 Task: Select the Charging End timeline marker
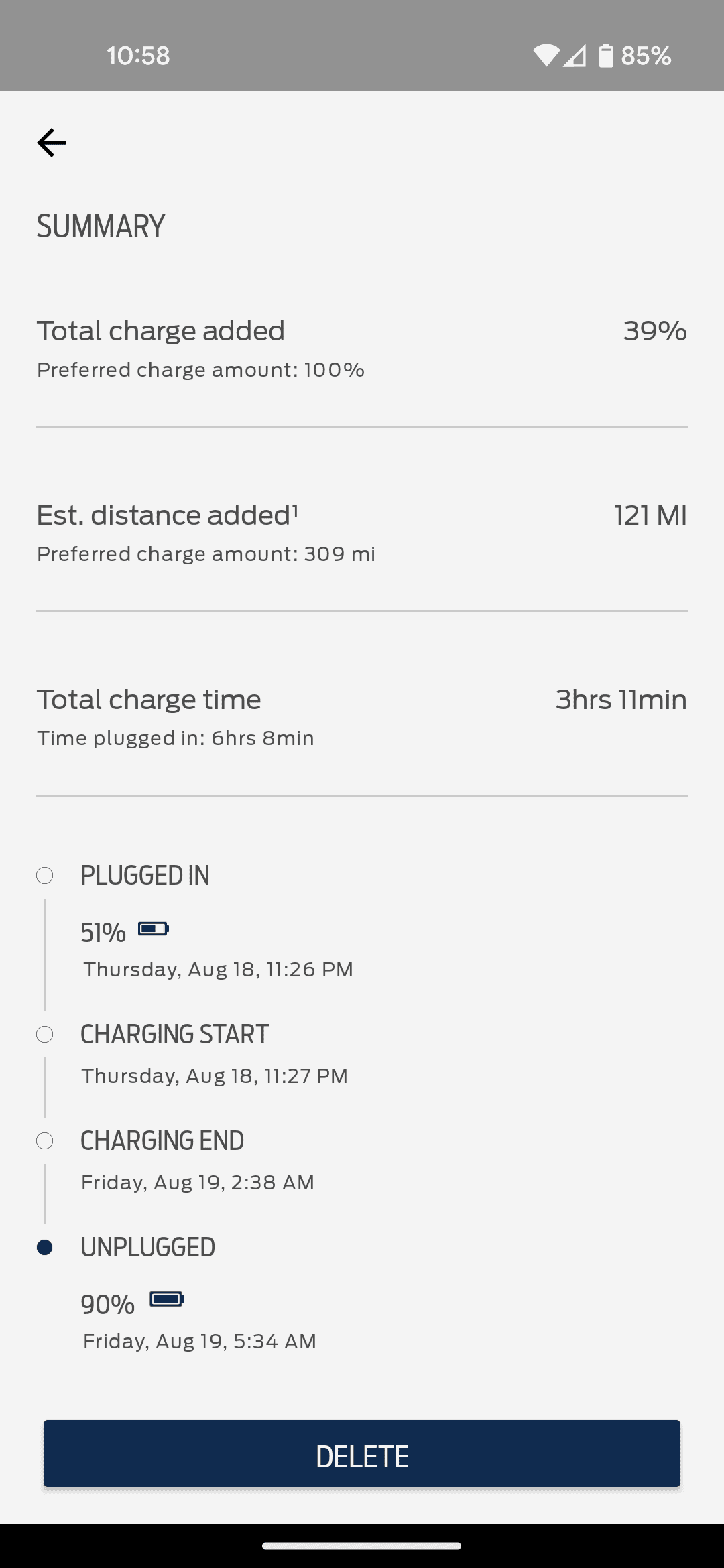pyautogui.click(x=45, y=1140)
